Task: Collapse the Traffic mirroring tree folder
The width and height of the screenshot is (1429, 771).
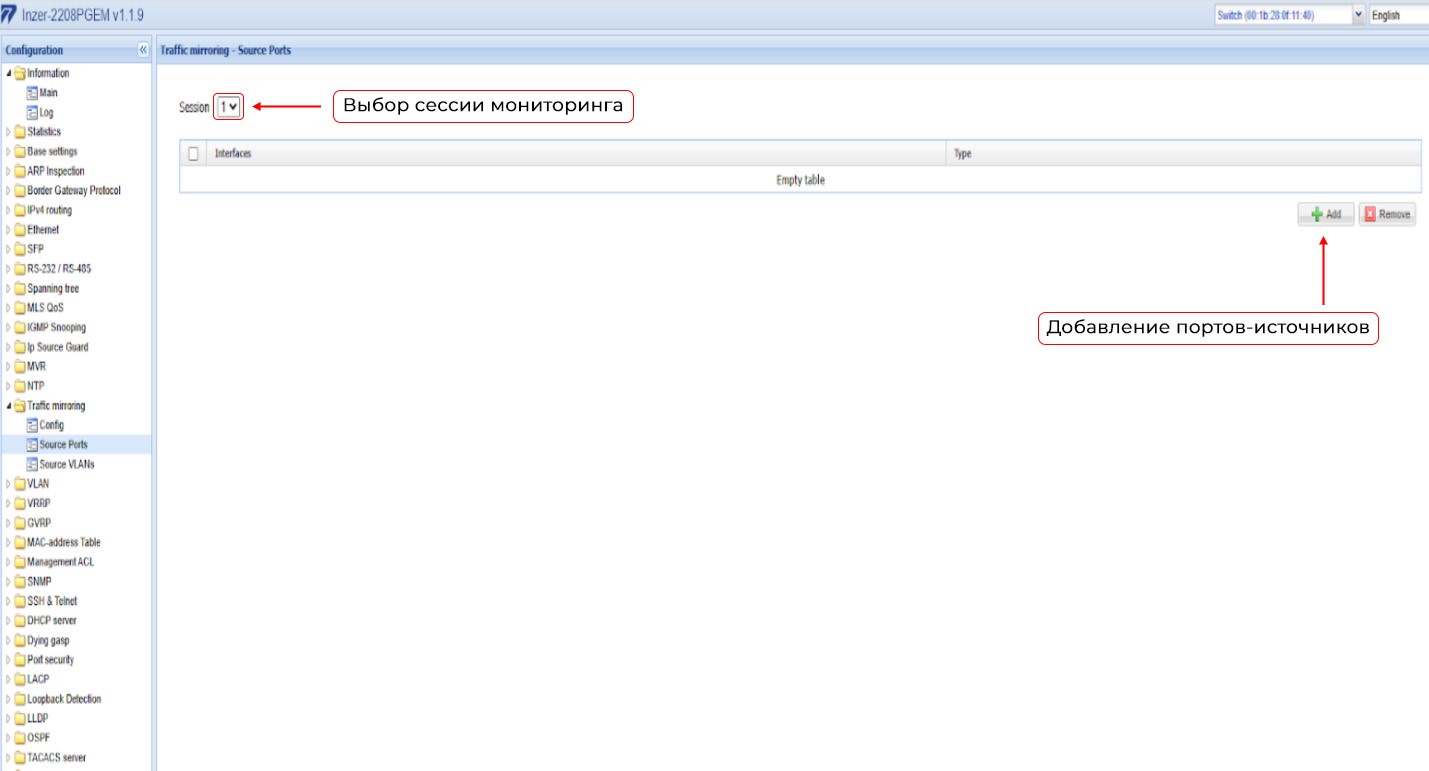Action: (9, 406)
